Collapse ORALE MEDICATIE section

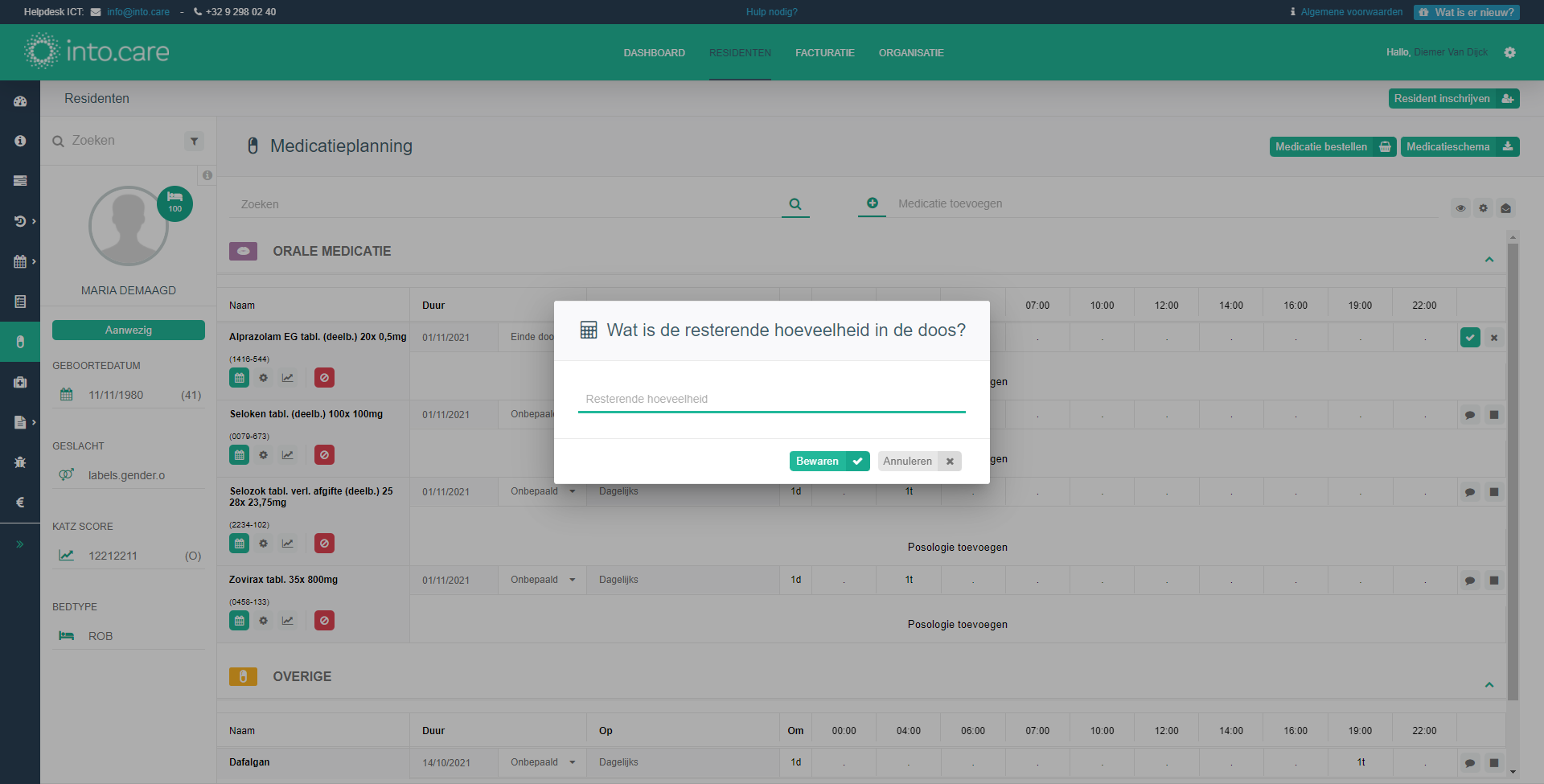[1489, 260]
